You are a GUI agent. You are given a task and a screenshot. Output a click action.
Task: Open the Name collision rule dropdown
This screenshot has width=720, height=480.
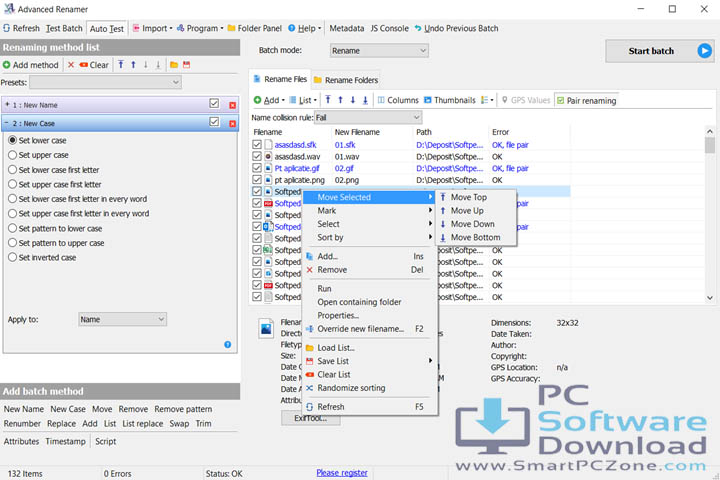pos(368,118)
